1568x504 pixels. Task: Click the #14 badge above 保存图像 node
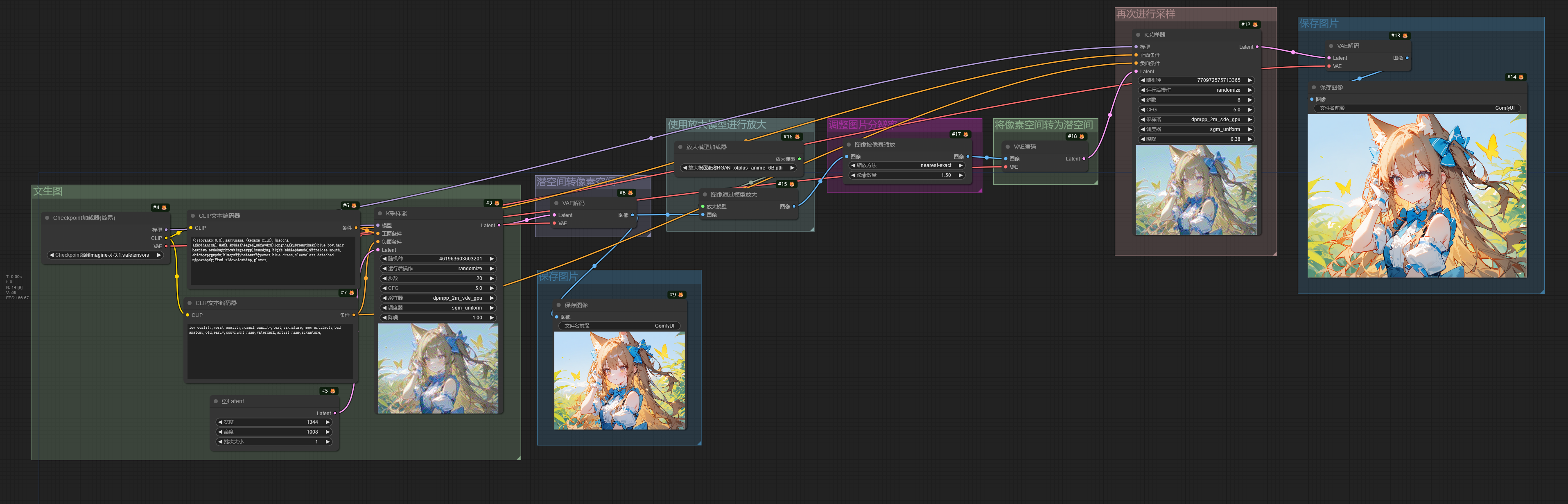[x=1516, y=77]
